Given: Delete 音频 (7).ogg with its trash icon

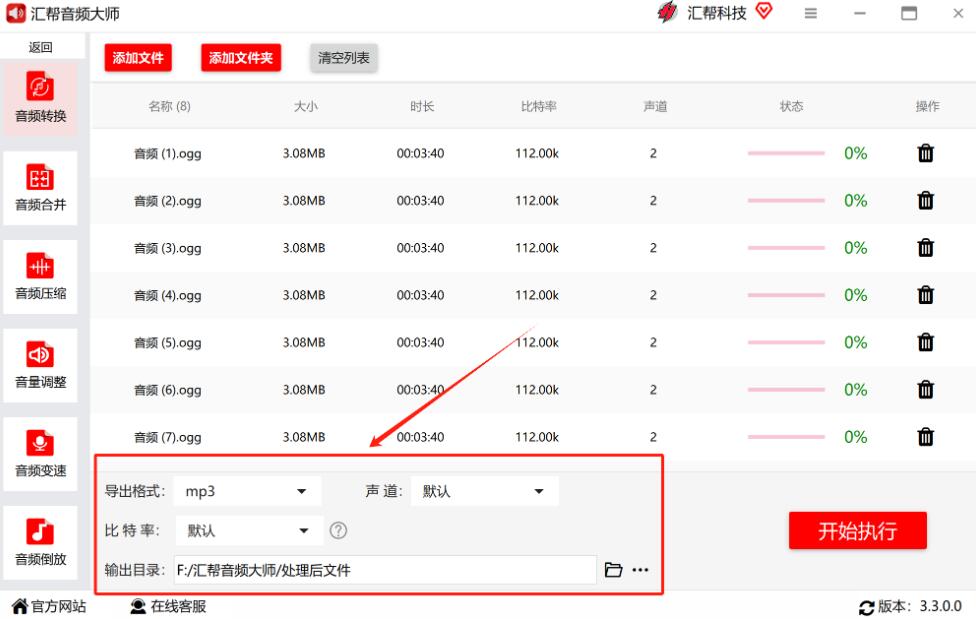Looking at the screenshot, I should (926, 437).
